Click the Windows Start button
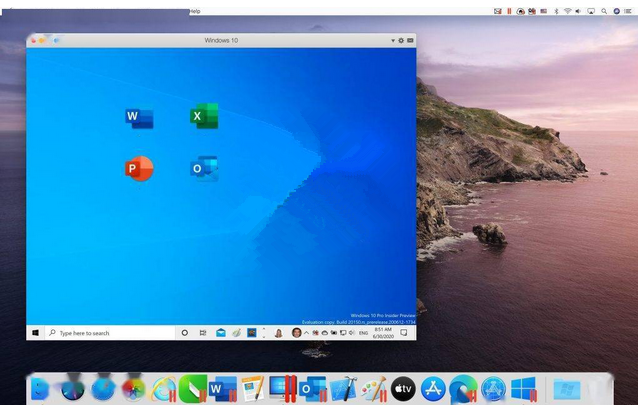This screenshot has width=638, height=405. [x=35, y=332]
